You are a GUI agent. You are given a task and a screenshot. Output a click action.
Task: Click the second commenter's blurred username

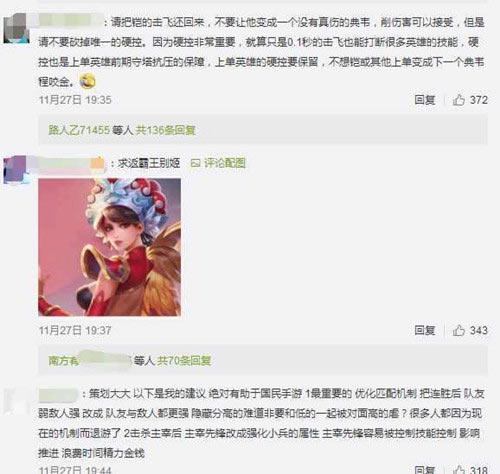71,163
